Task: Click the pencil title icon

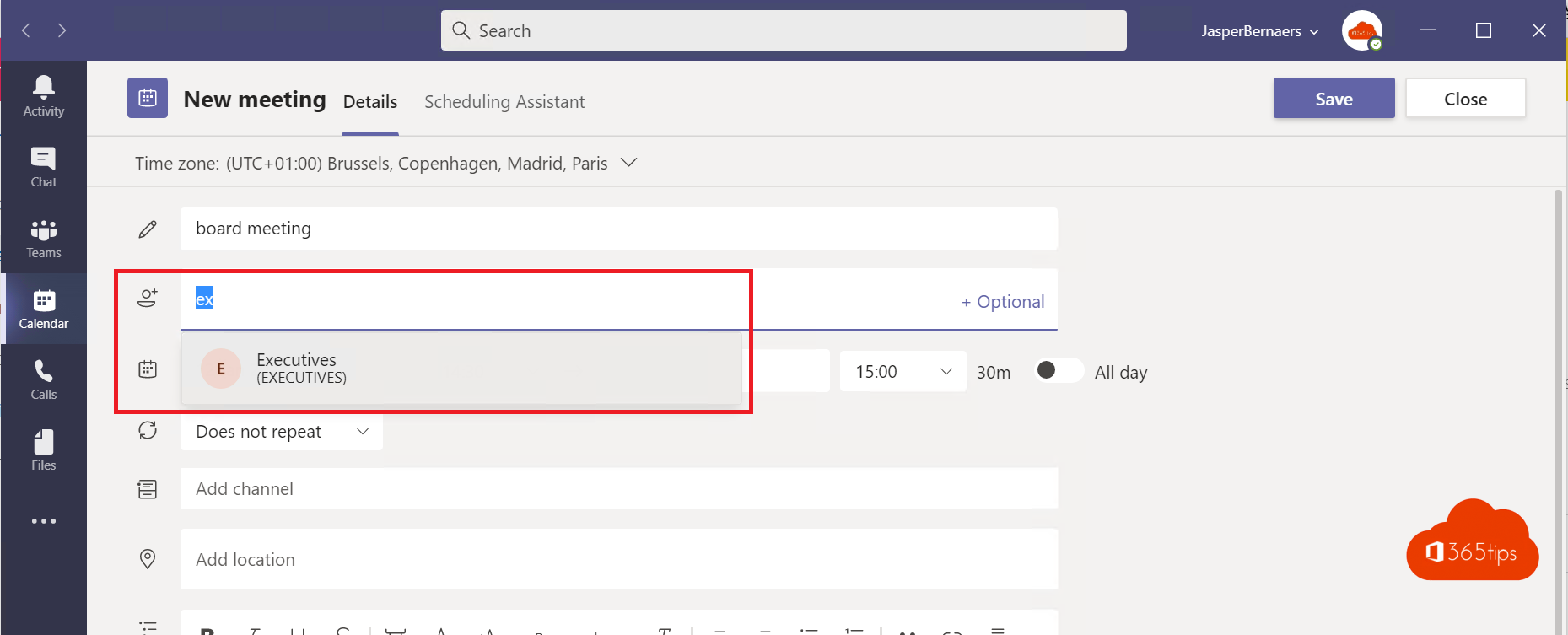Action: click(x=148, y=229)
